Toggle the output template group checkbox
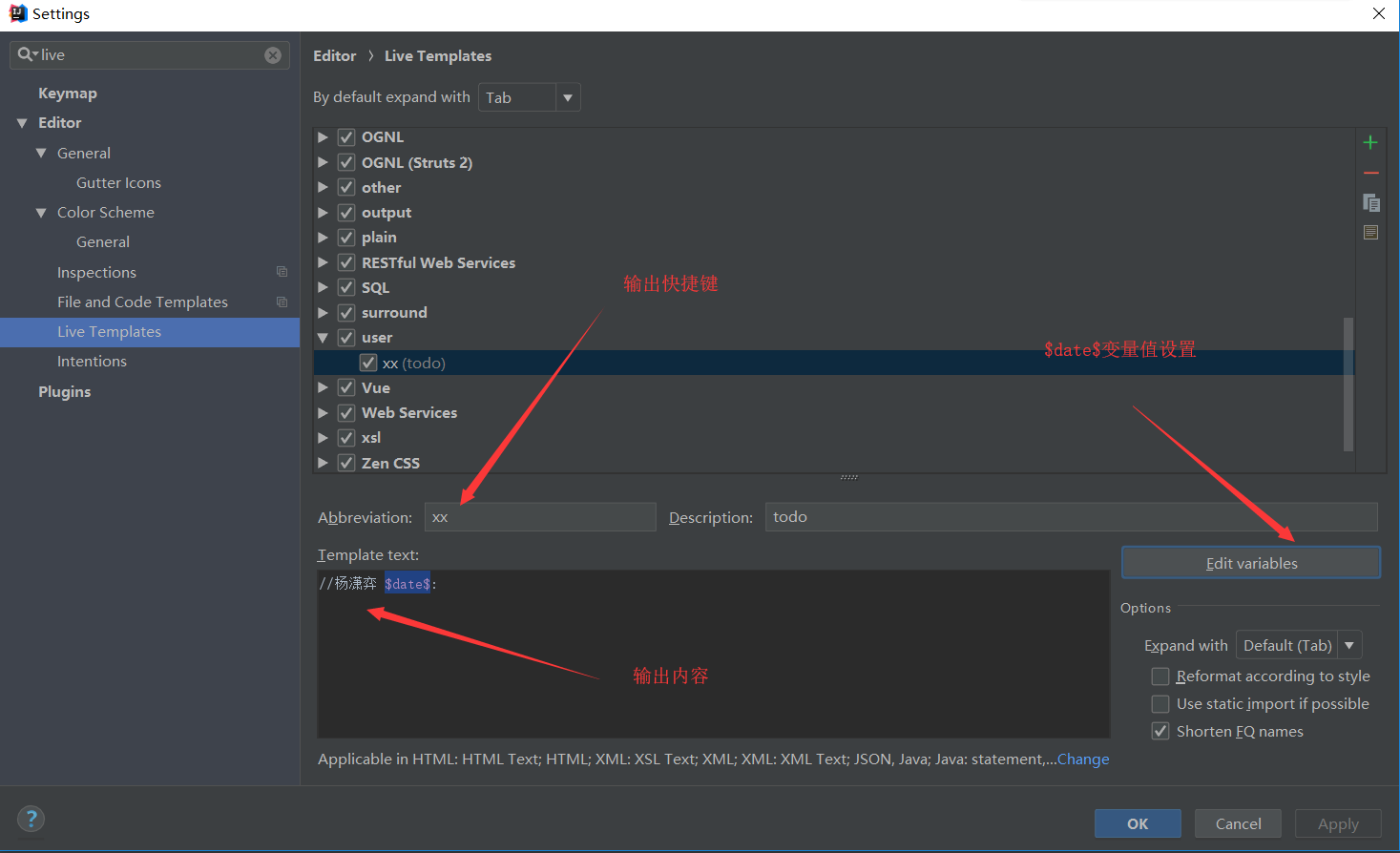The image size is (1400, 853). [346, 213]
